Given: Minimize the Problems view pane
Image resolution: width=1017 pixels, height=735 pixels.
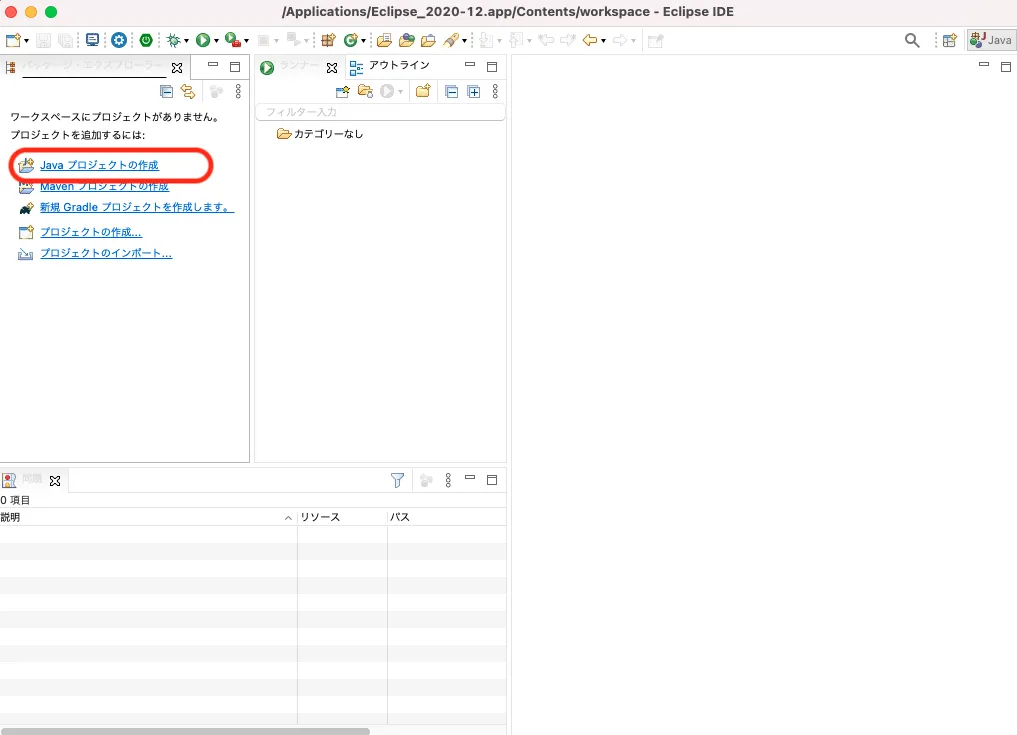Looking at the screenshot, I should 470,478.
